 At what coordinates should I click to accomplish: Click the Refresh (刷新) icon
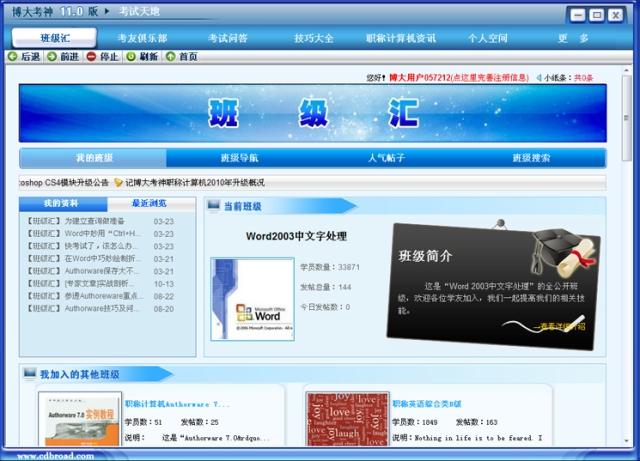click(131, 57)
